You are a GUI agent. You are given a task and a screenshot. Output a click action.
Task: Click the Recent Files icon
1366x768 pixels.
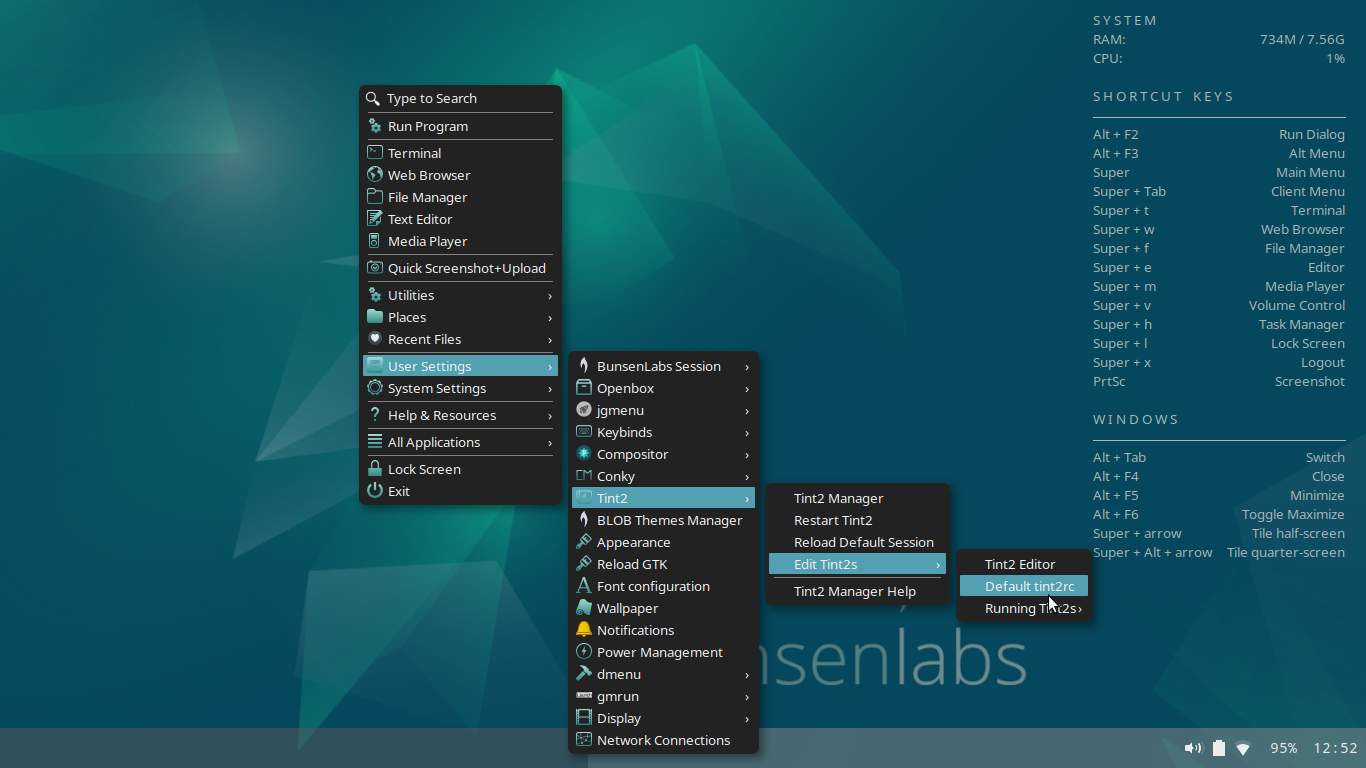pos(375,339)
